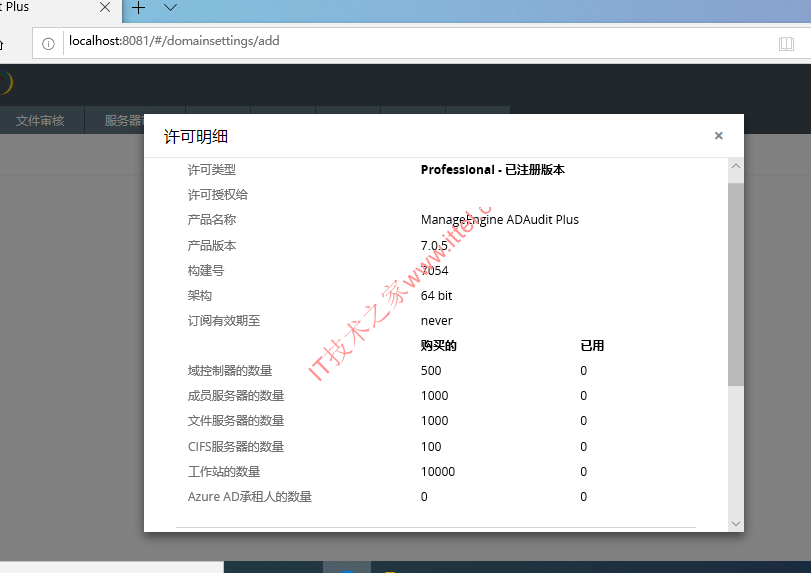Image resolution: width=811 pixels, height=573 pixels.
Task: Select the 7054 build number
Action: pos(434,270)
